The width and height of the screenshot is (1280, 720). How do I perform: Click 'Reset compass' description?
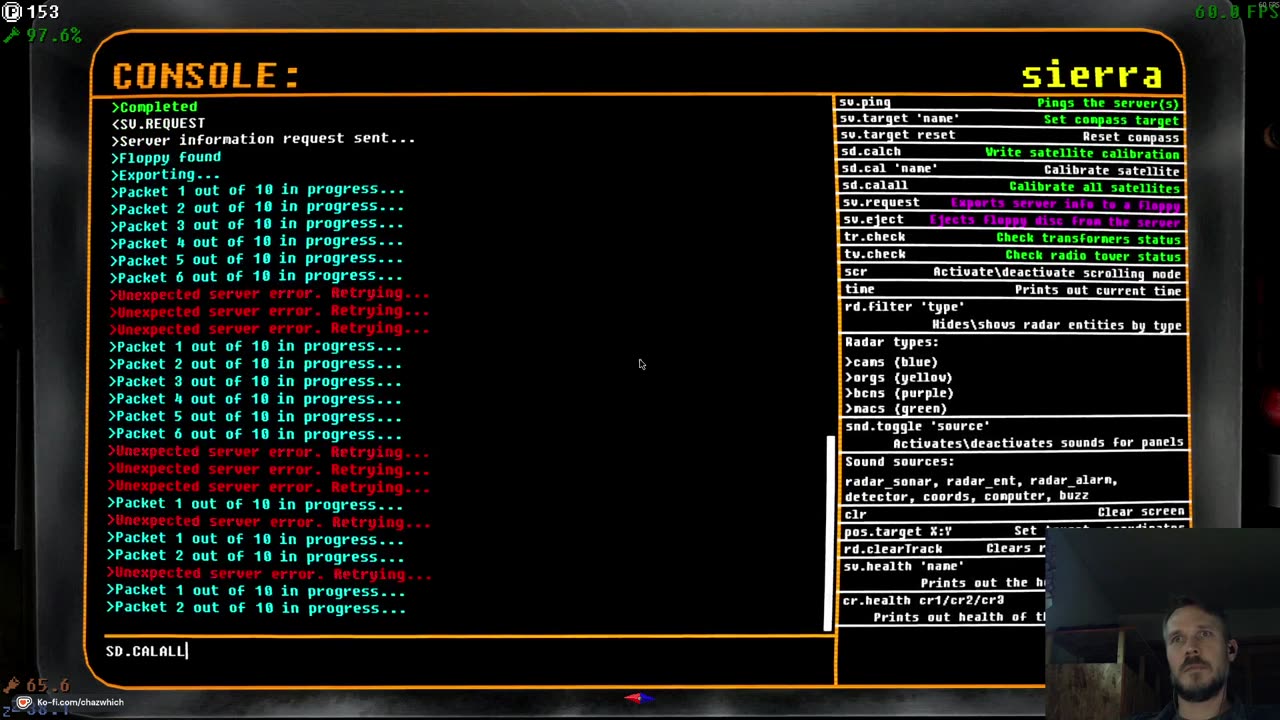click(1131, 137)
